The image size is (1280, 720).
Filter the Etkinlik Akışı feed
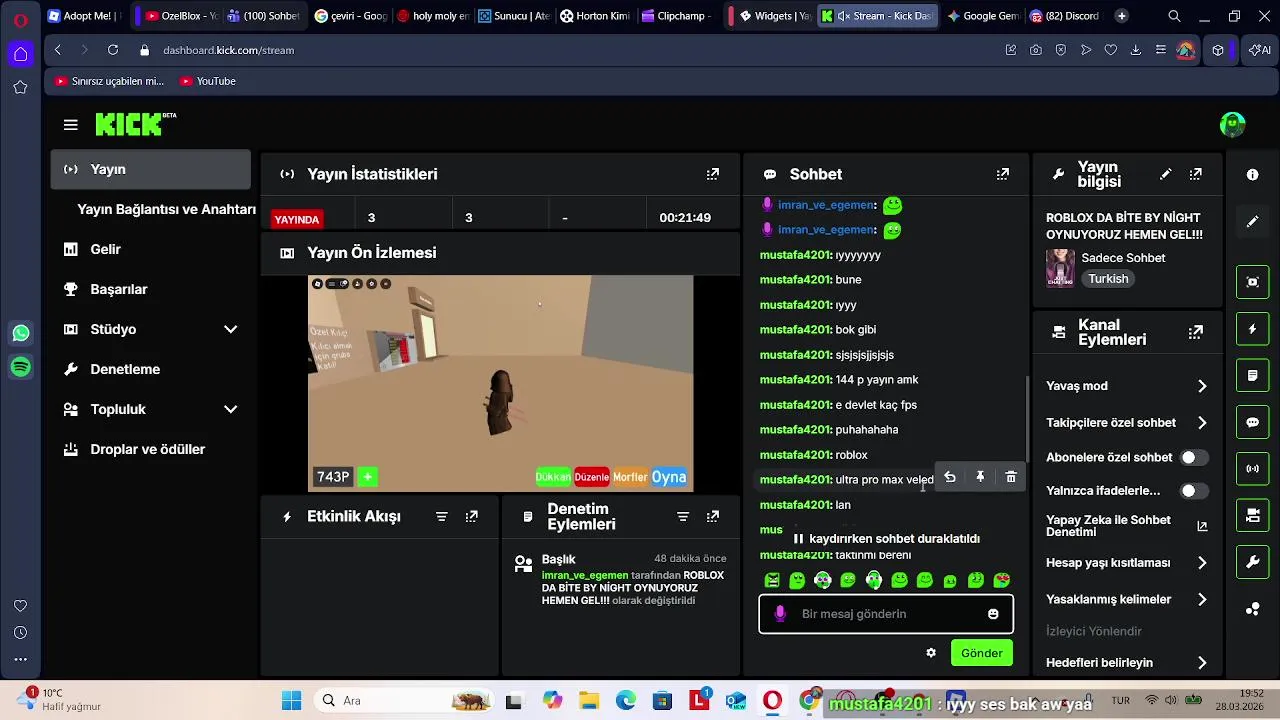tap(441, 517)
